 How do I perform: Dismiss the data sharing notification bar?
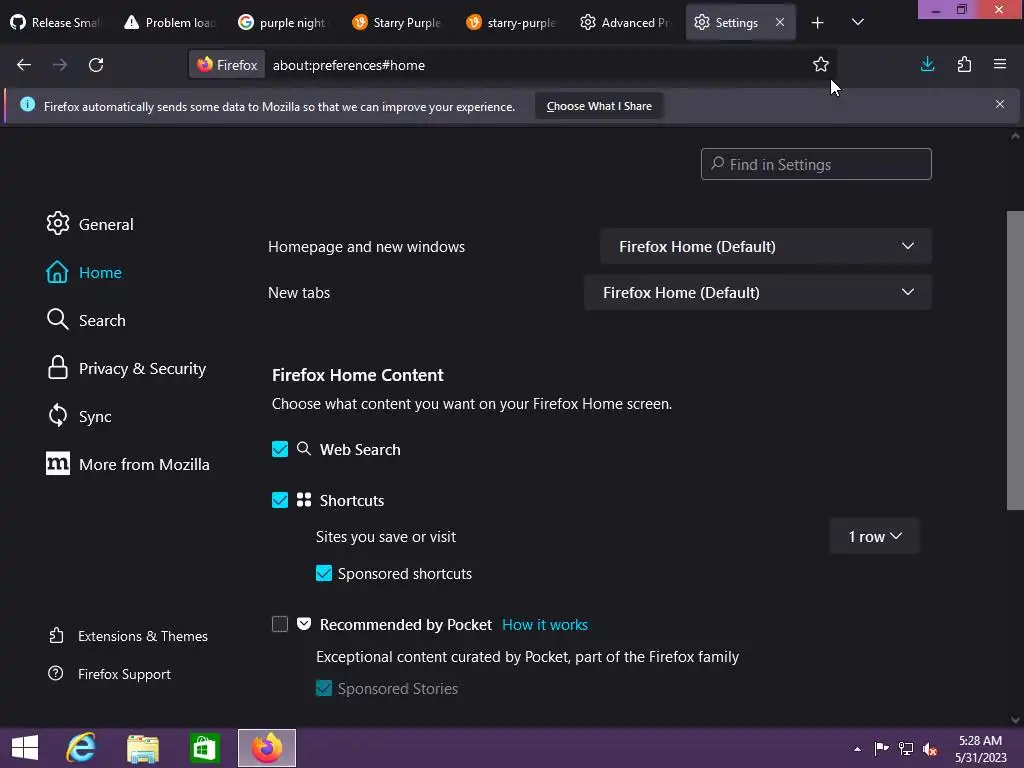tap(1000, 104)
